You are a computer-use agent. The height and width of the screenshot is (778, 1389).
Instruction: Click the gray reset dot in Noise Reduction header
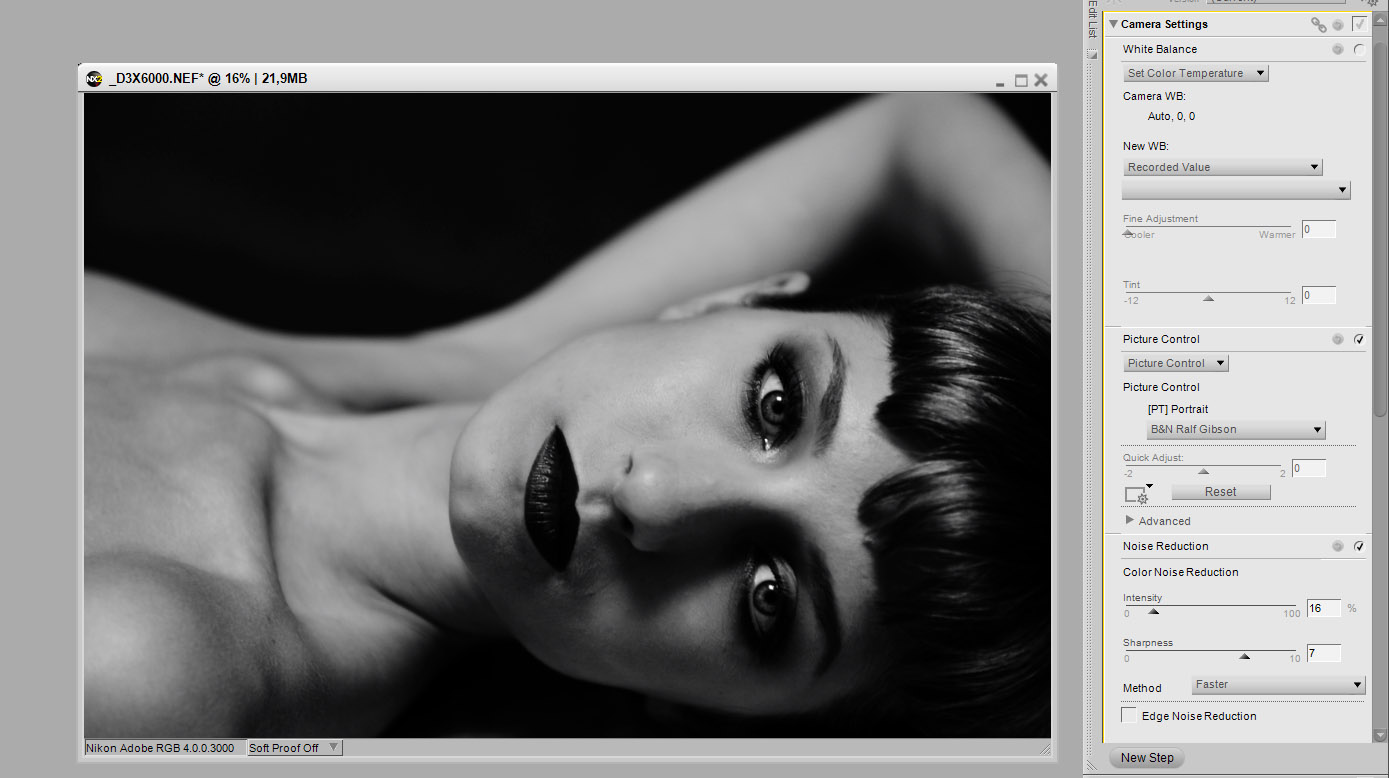click(1338, 546)
